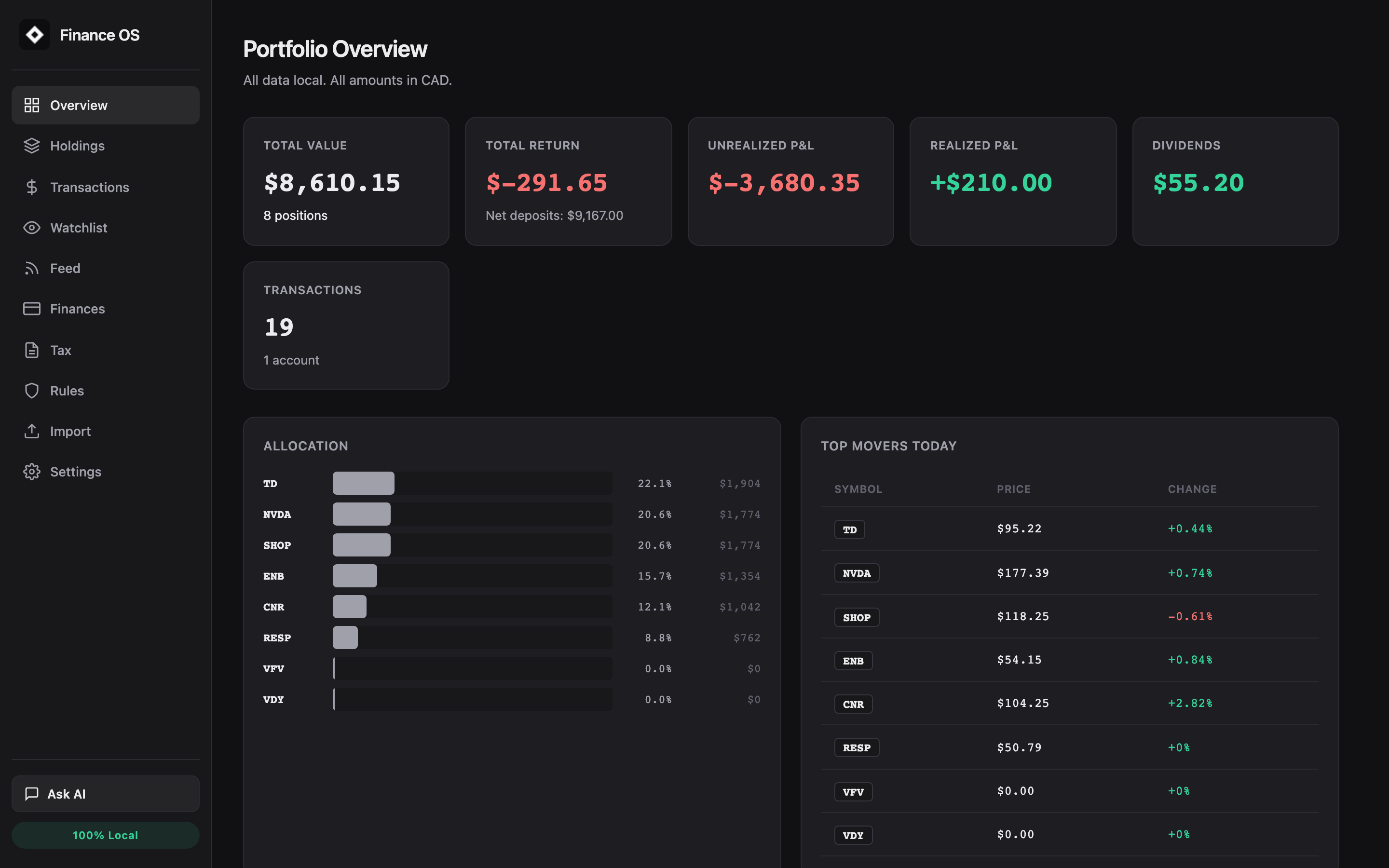
Task: Select the Holdings layers icon in sidebar
Action: point(31,146)
